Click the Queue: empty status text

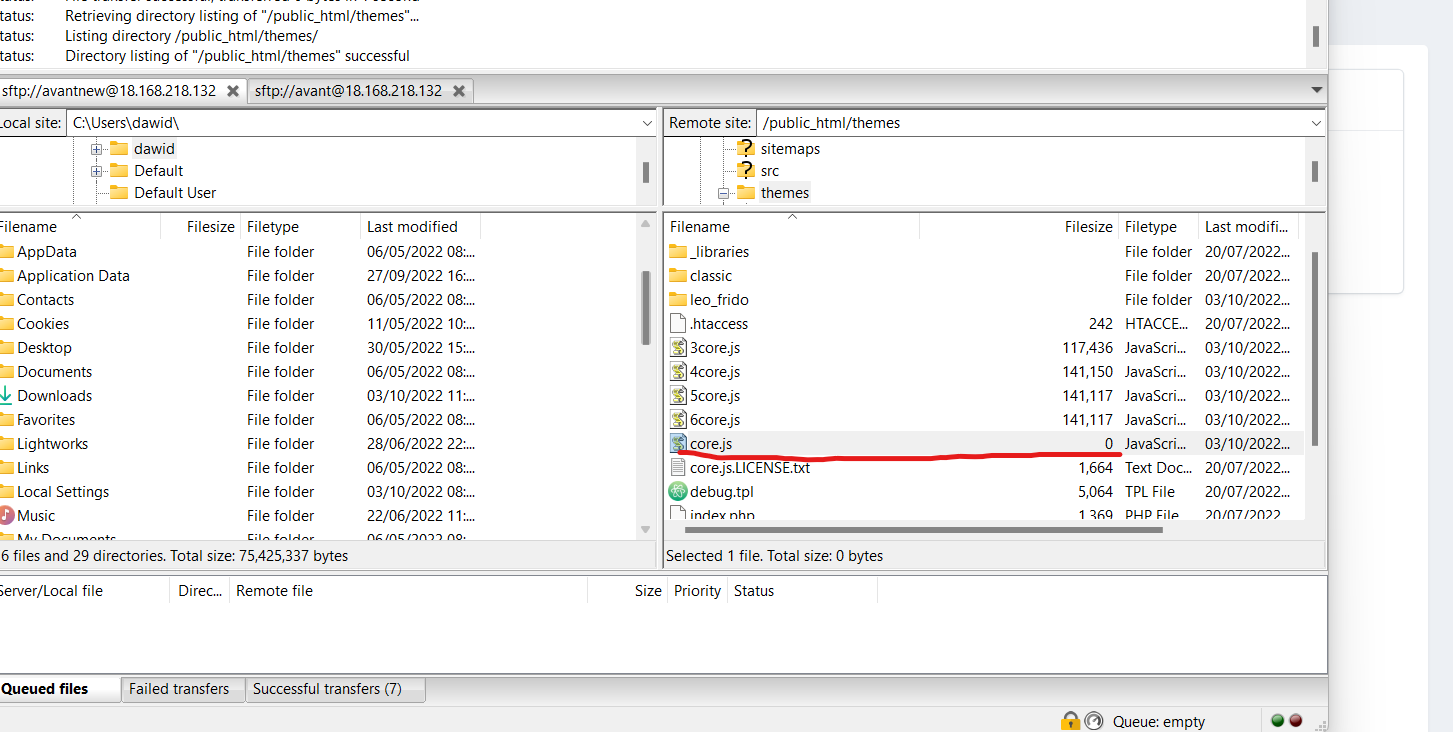tap(1159, 721)
